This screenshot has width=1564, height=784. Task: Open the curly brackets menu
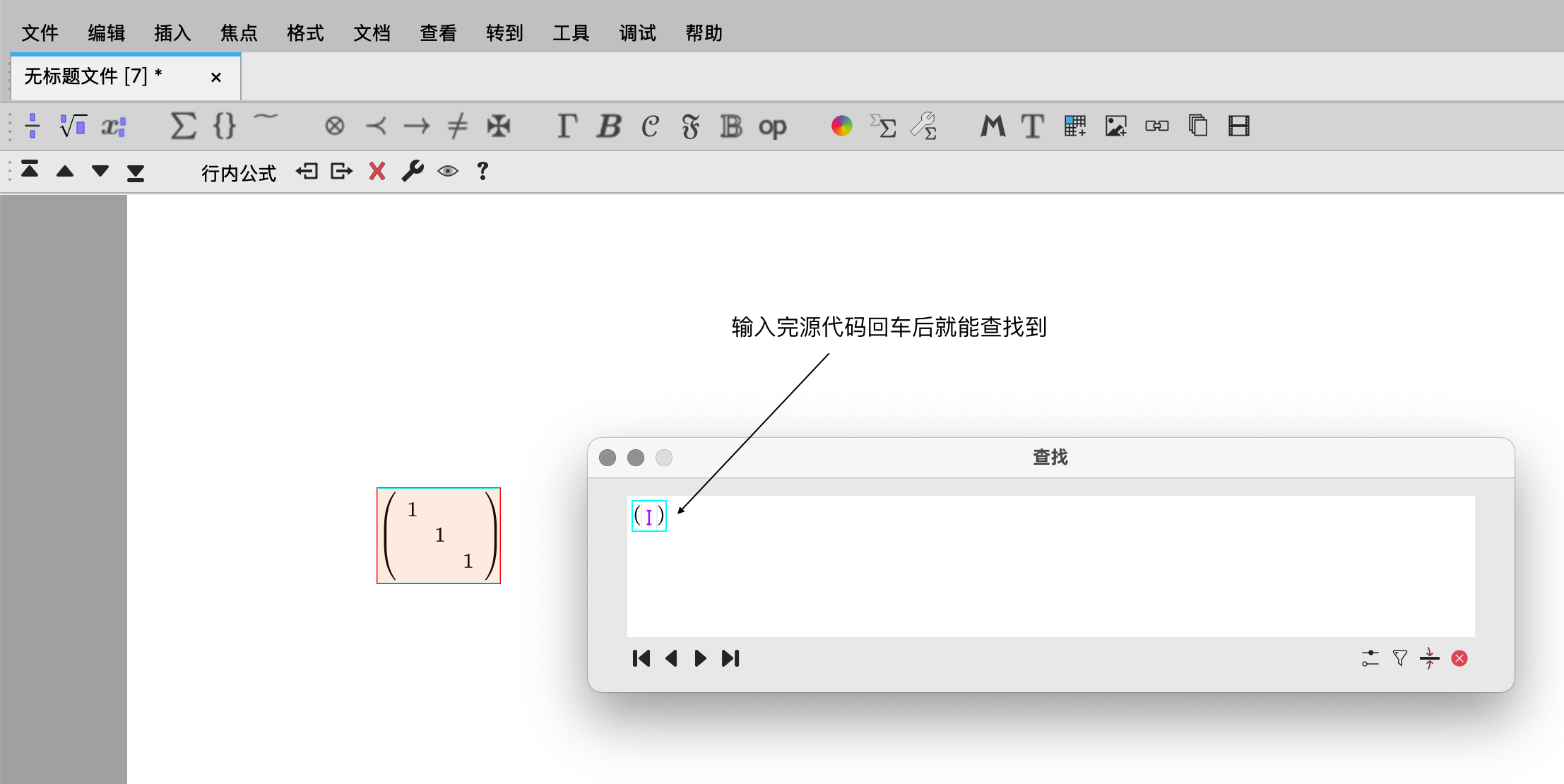(x=224, y=126)
